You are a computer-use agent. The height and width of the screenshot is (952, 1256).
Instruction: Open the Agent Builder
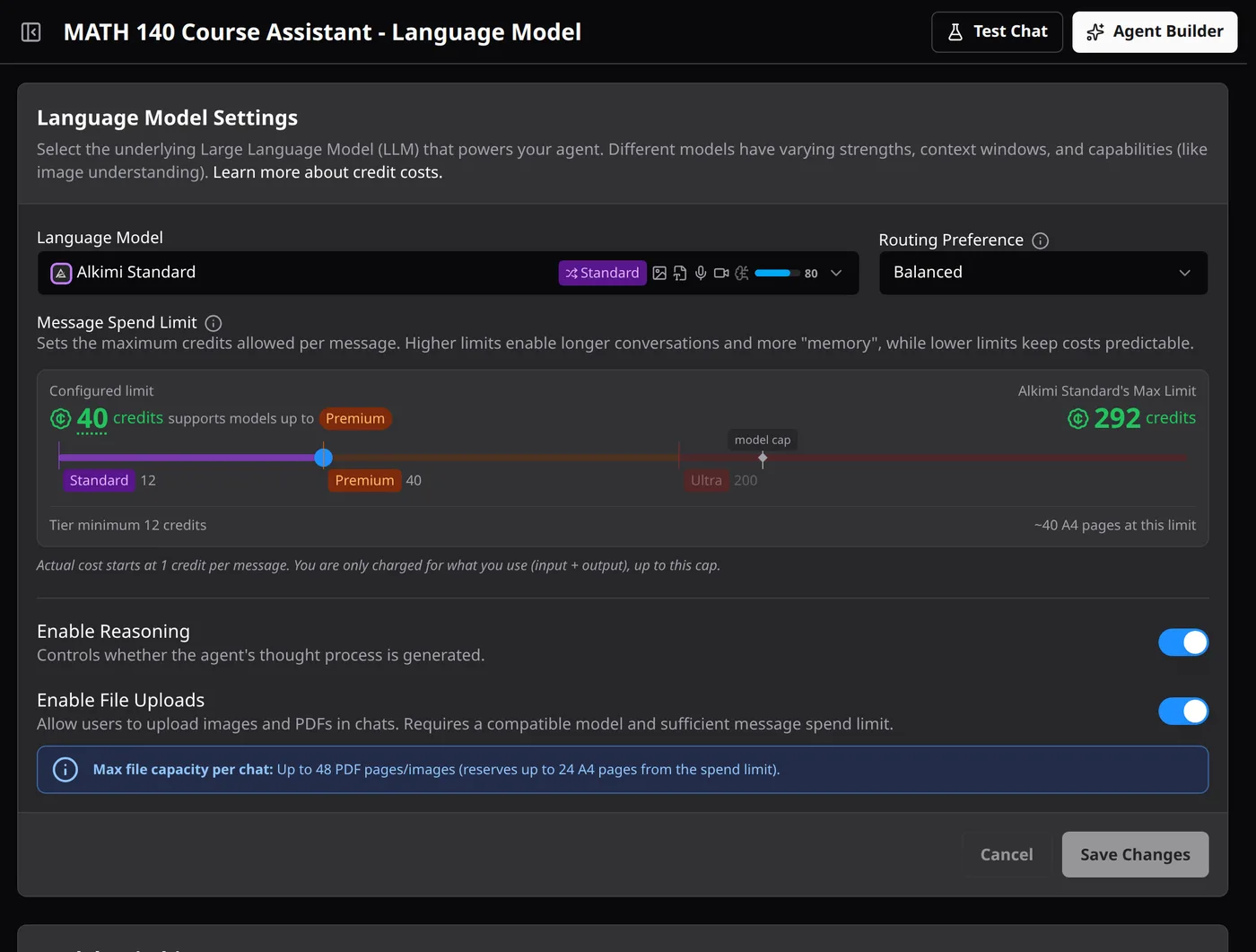click(1155, 32)
